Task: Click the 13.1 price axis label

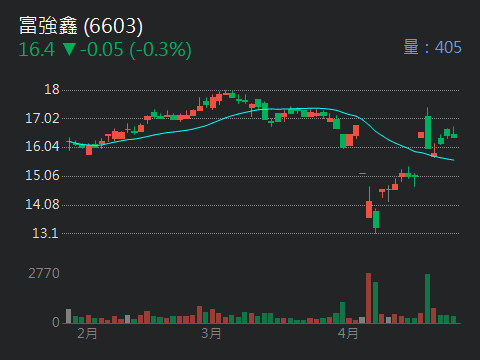Action: coord(45,233)
